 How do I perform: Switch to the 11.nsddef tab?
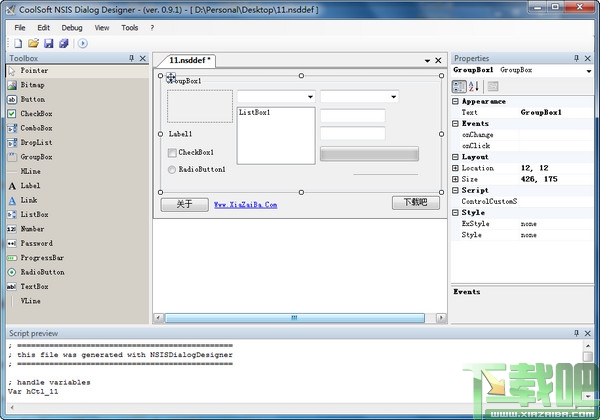(x=190, y=60)
